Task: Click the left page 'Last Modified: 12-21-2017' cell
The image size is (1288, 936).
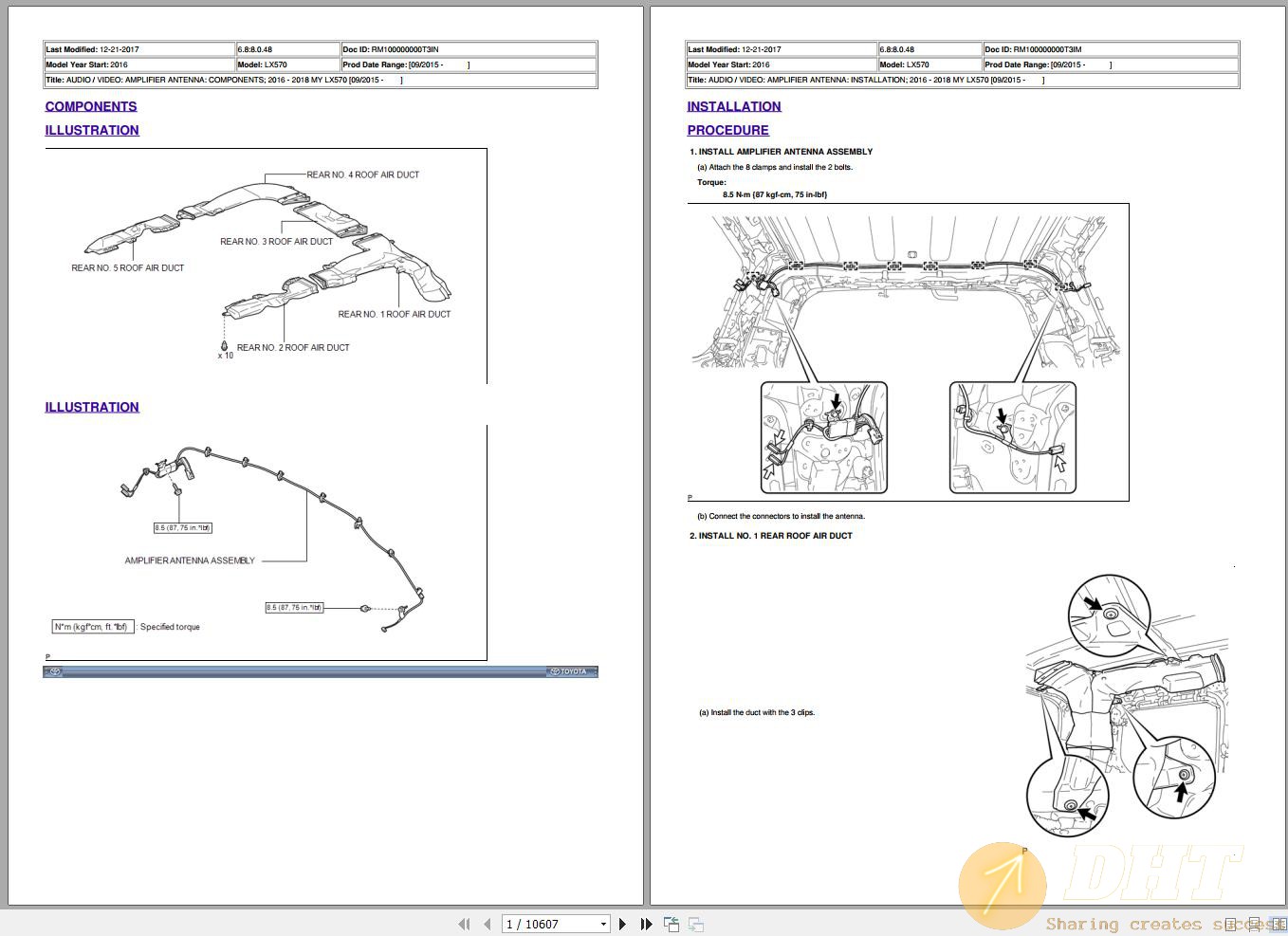Action: [139, 49]
